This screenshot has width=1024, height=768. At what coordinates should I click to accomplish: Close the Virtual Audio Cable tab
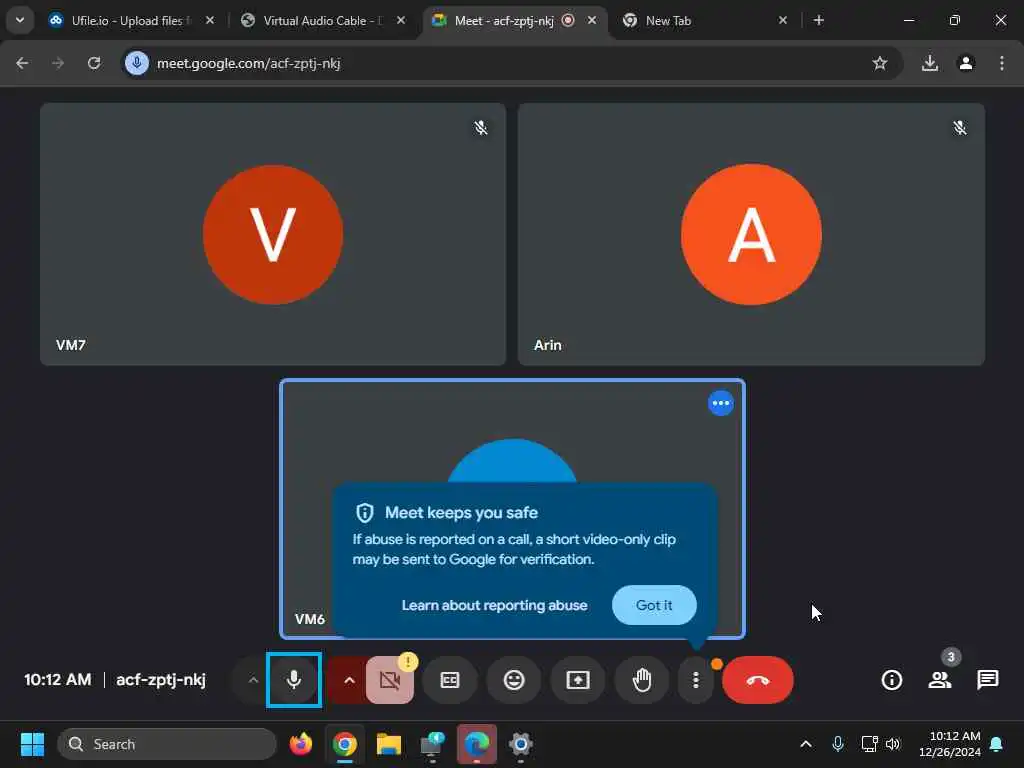pos(401,21)
